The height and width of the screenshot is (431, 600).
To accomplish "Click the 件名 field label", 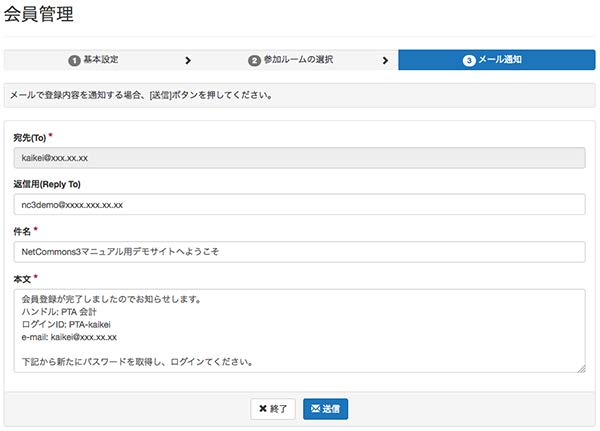I will point(22,232).
